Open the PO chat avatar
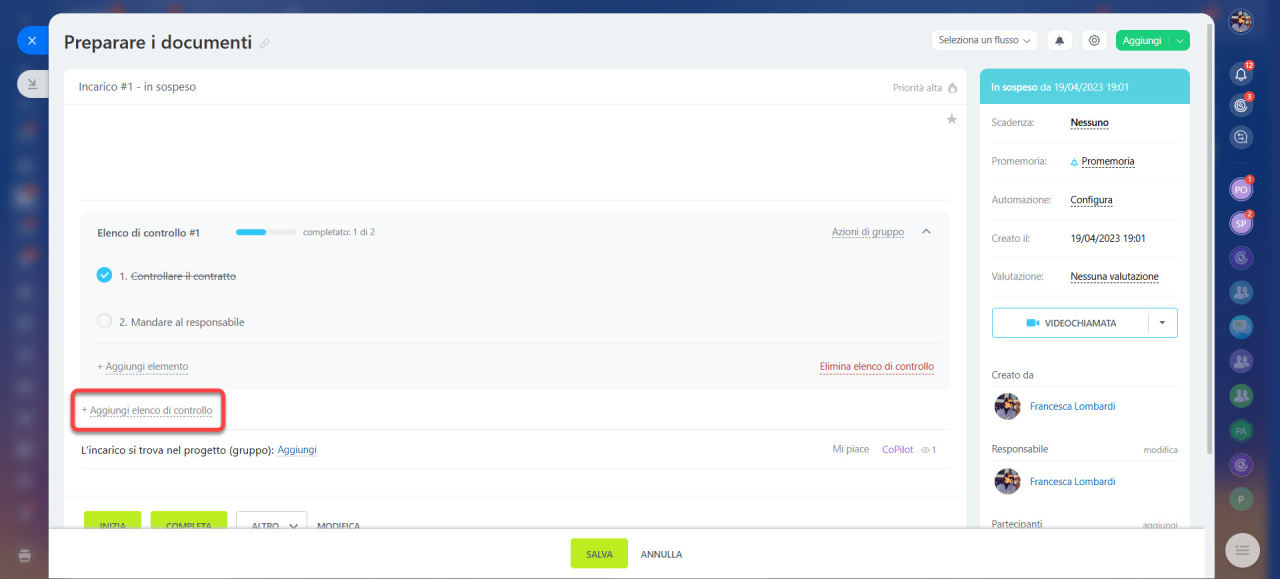Viewport: 1280px width, 579px height. pos(1241,189)
